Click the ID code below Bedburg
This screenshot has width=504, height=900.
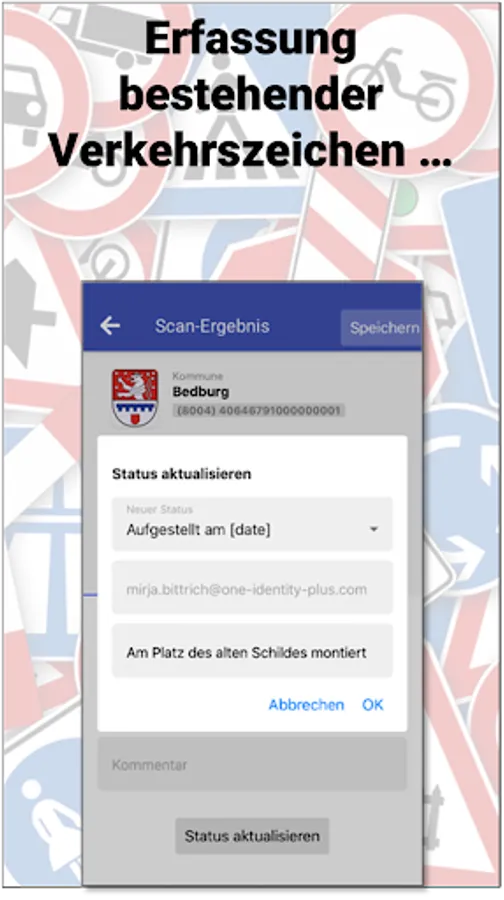pyautogui.click(x=258, y=410)
